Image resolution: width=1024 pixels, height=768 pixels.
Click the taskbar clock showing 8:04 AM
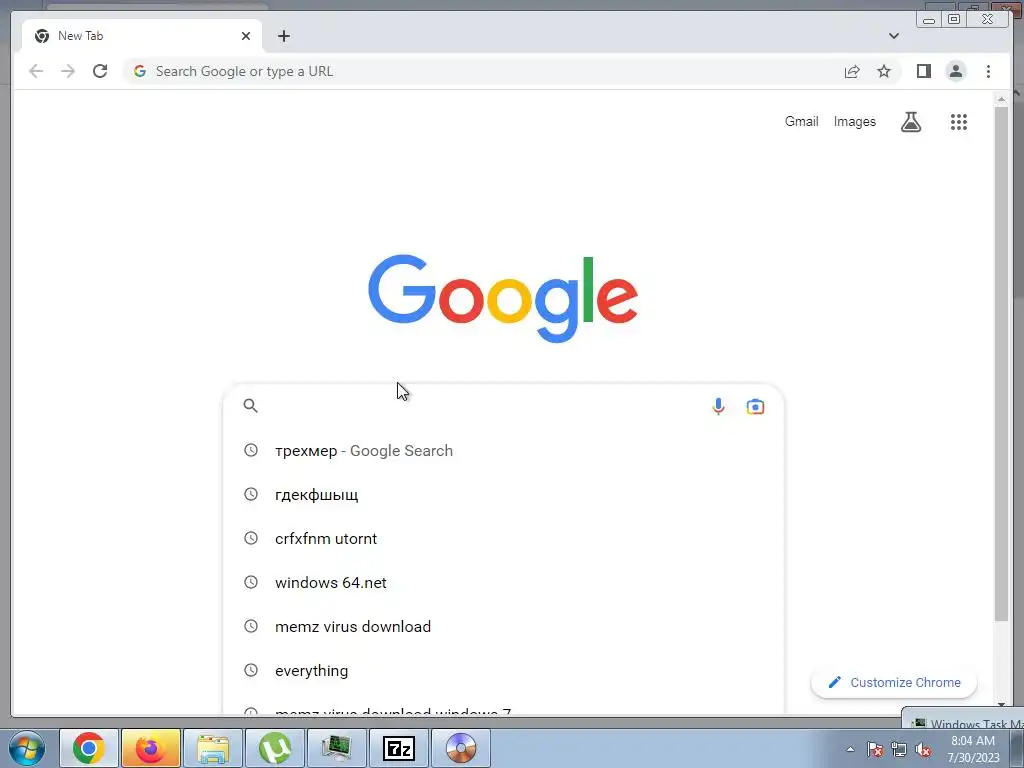[973, 749]
